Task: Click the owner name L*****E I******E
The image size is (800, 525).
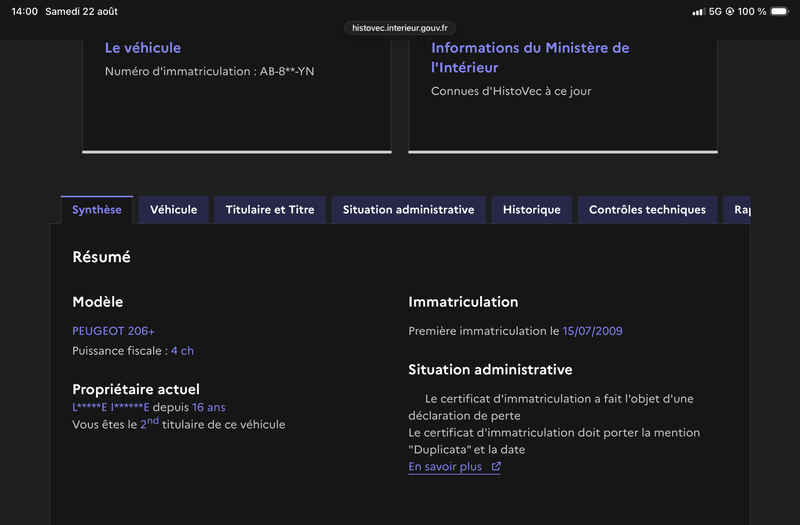Action: point(111,407)
